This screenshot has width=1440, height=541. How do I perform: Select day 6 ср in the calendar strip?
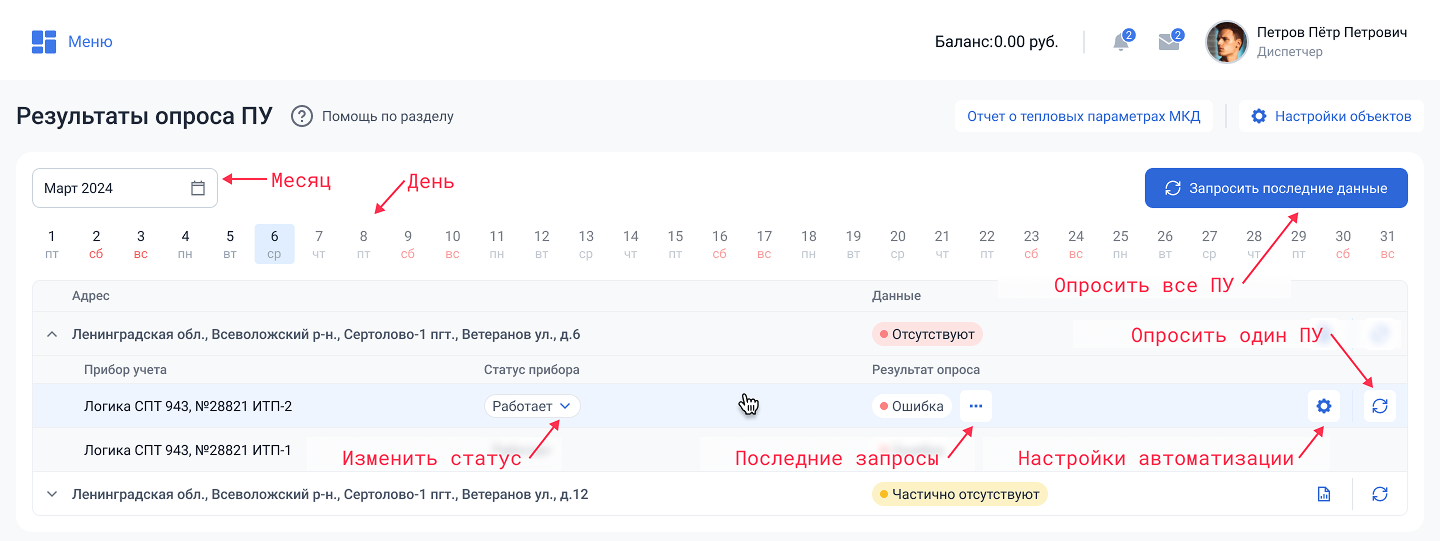click(274, 244)
